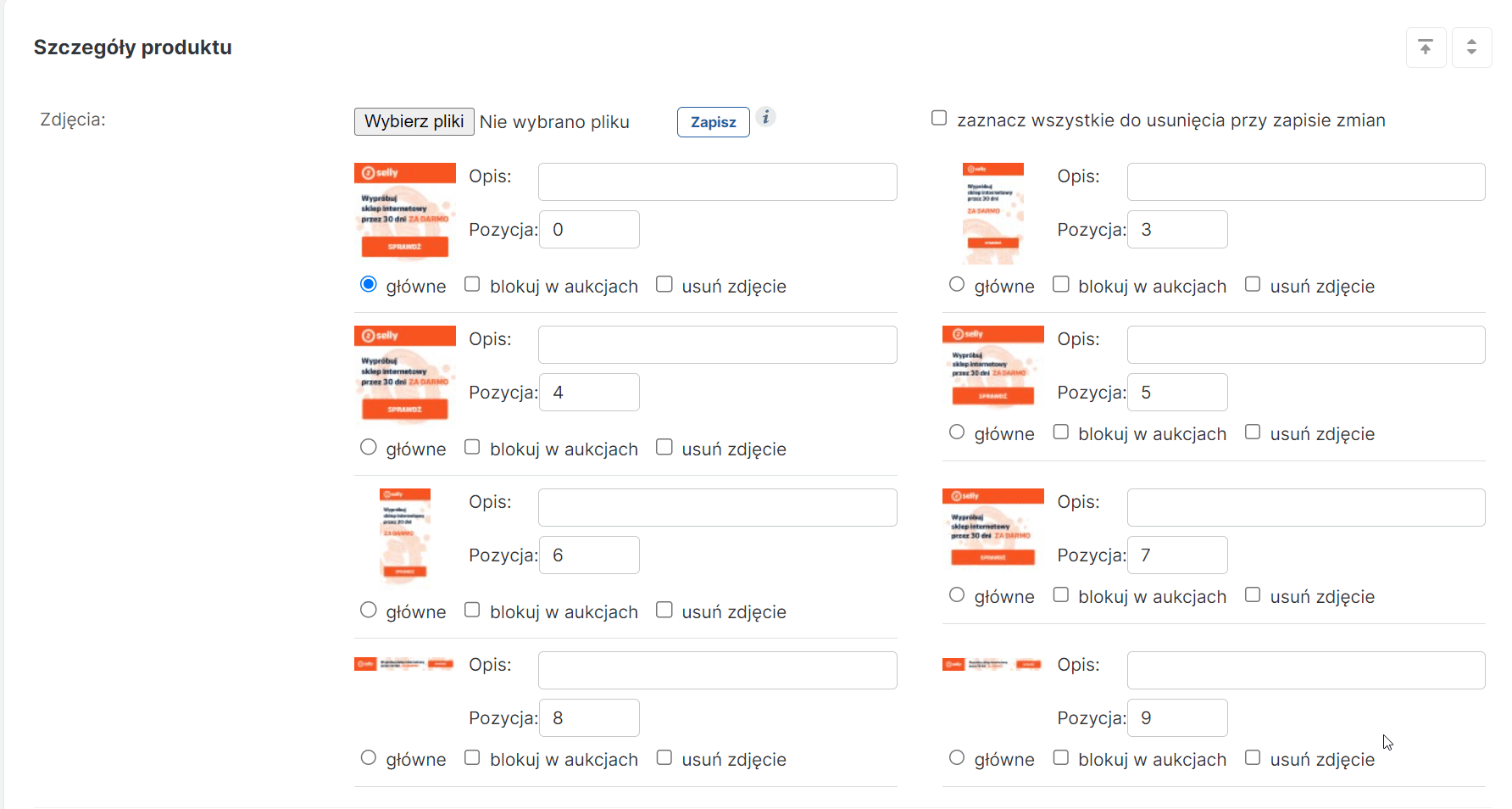Click the position 3 photo thumbnail

pyautogui.click(x=992, y=213)
